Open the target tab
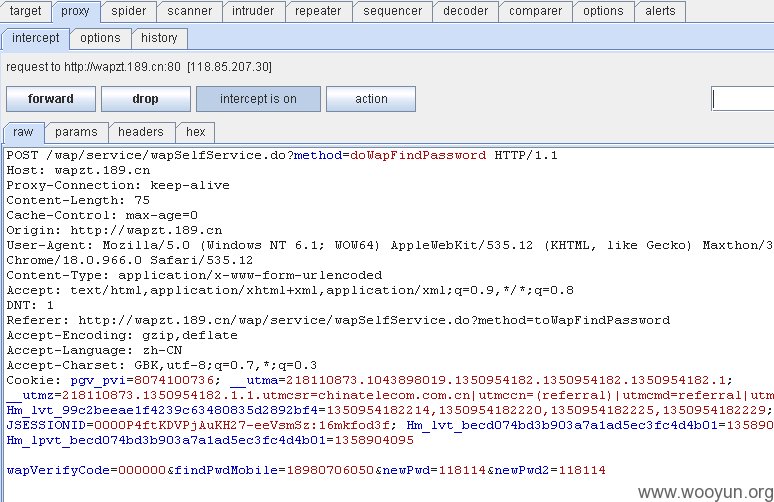Screen dimensions: 774x502 25,11
